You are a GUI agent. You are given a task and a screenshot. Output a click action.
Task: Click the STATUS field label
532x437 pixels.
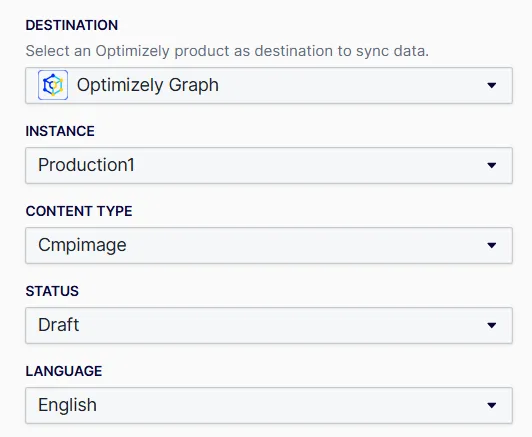click(x=52, y=291)
